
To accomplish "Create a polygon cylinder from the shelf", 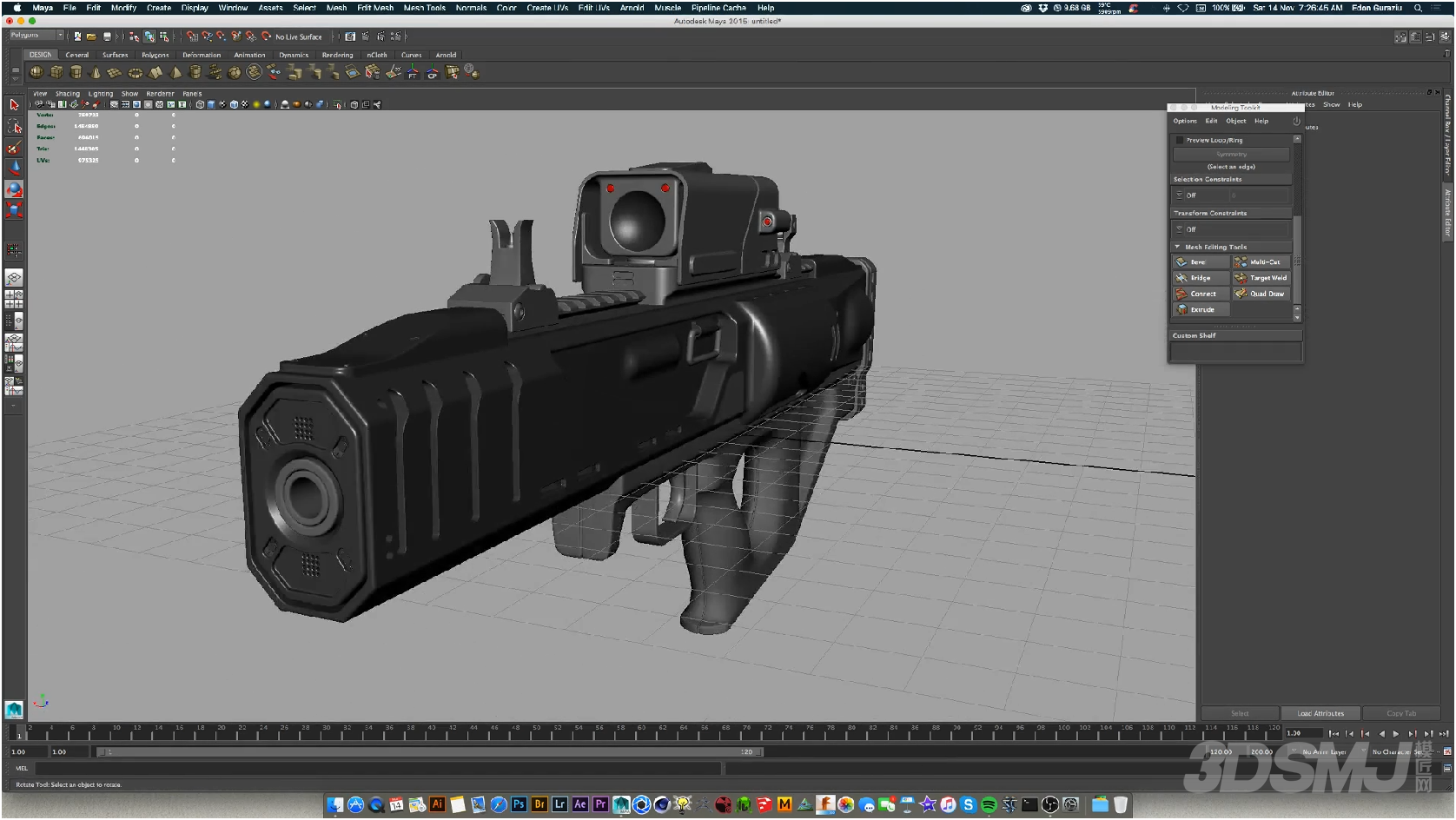I will tap(76, 72).
